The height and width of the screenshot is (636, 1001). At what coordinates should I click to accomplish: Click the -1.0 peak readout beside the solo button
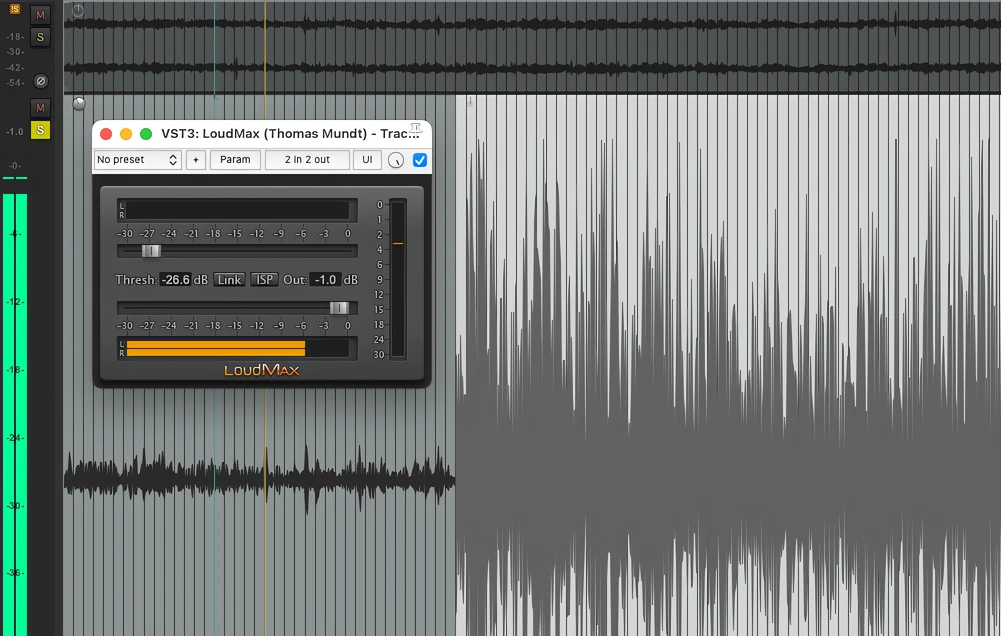pyautogui.click(x=15, y=132)
